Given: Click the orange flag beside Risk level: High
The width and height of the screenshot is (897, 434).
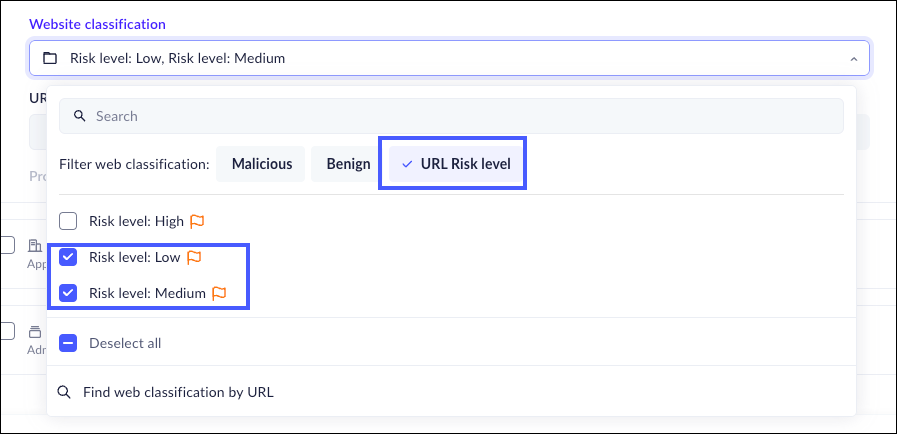Looking at the screenshot, I should pyautogui.click(x=198, y=221).
